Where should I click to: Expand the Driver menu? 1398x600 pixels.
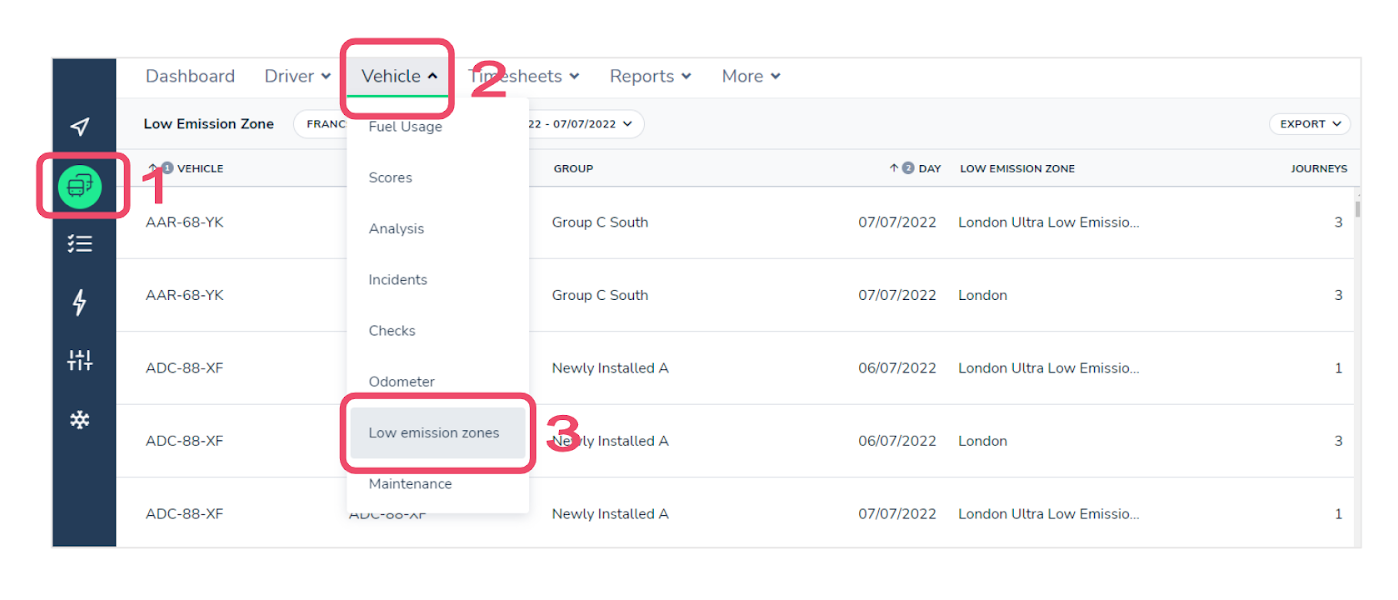pyautogui.click(x=297, y=76)
